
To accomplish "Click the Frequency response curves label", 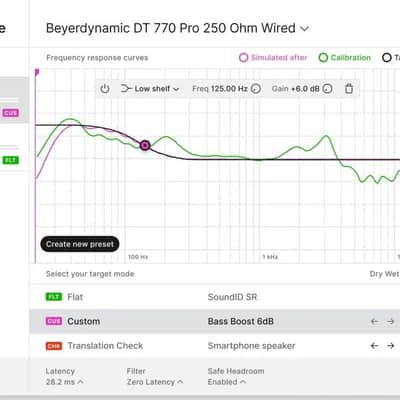I will [x=97, y=58].
